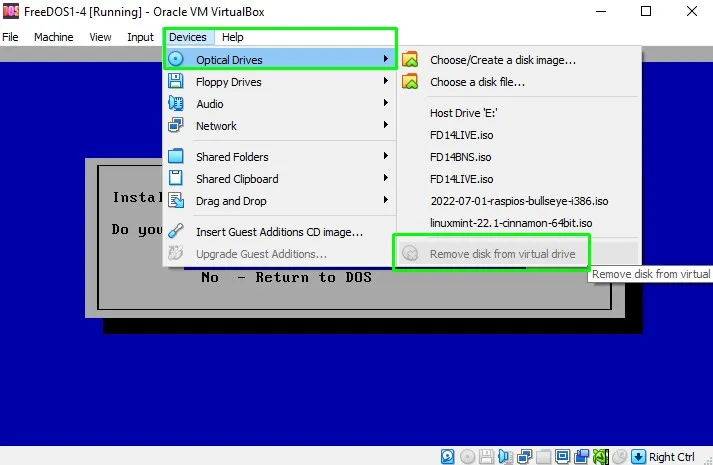Click the Remove disk from virtual drive icon
This screenshot has width=713, height=465.
[410, 253]
